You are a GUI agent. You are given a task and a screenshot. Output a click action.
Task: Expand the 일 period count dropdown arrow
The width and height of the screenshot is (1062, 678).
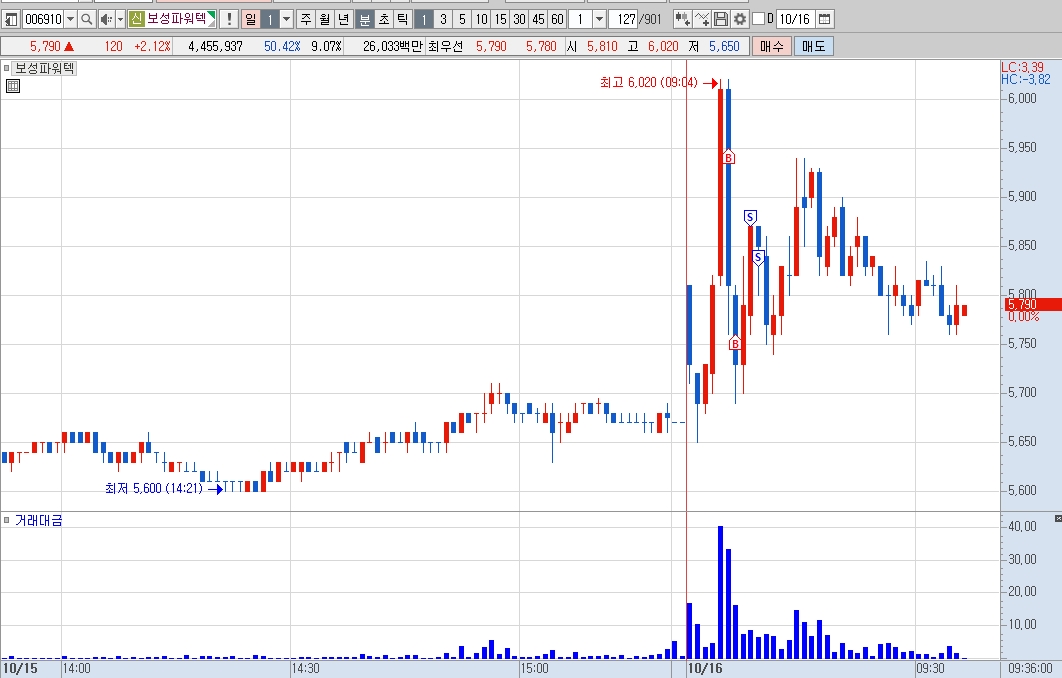click(286, 19)
